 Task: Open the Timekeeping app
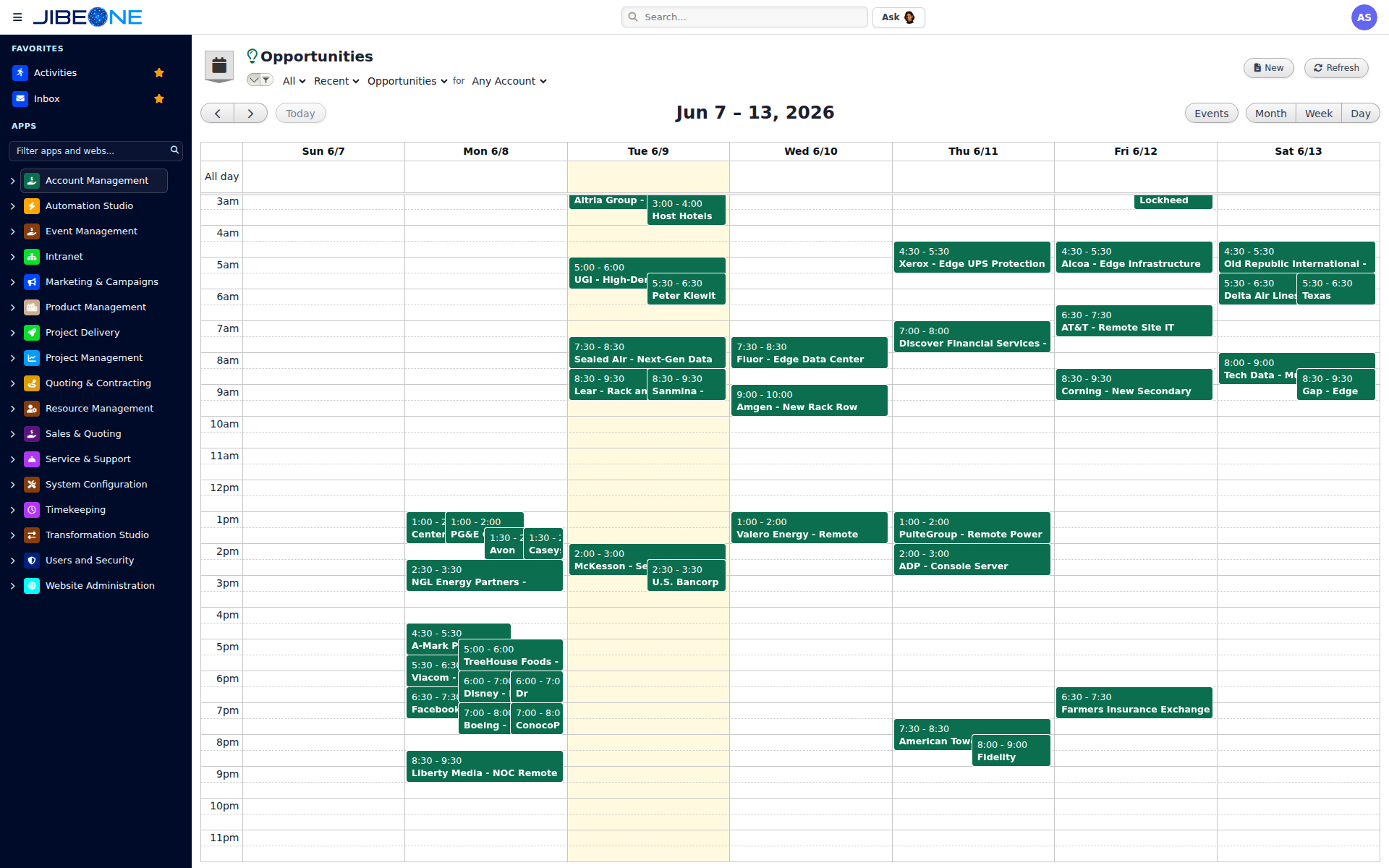point(75,510)
